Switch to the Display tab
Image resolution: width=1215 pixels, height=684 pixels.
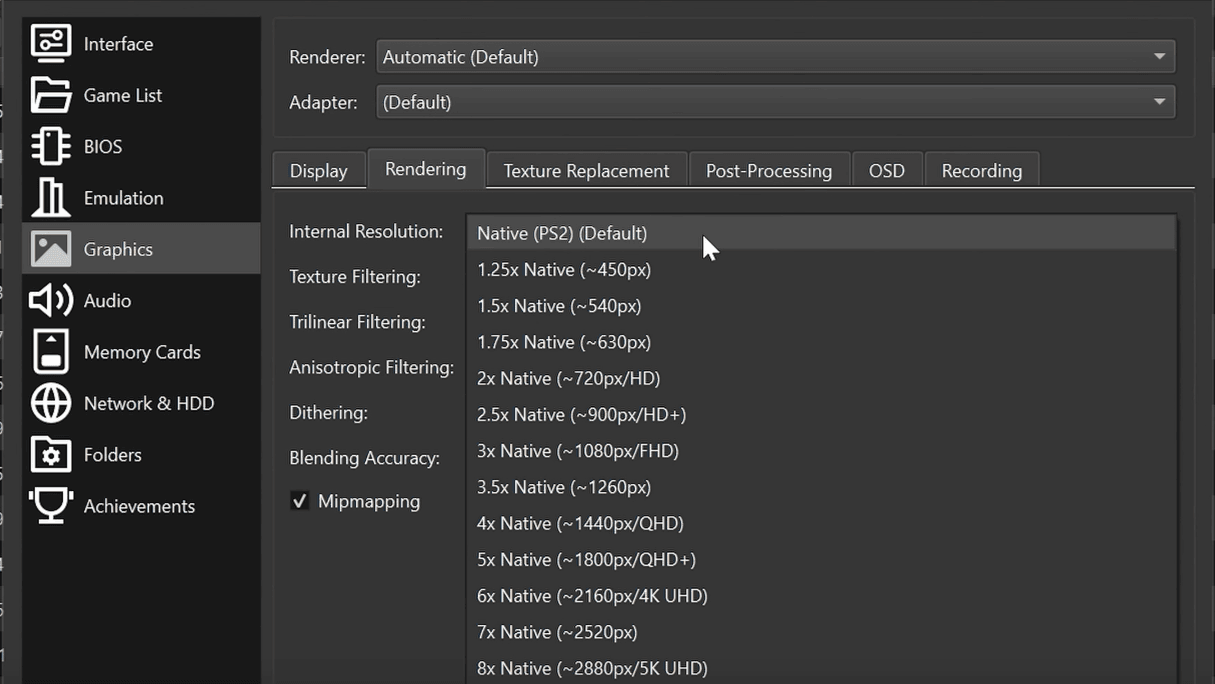(318, 170)
